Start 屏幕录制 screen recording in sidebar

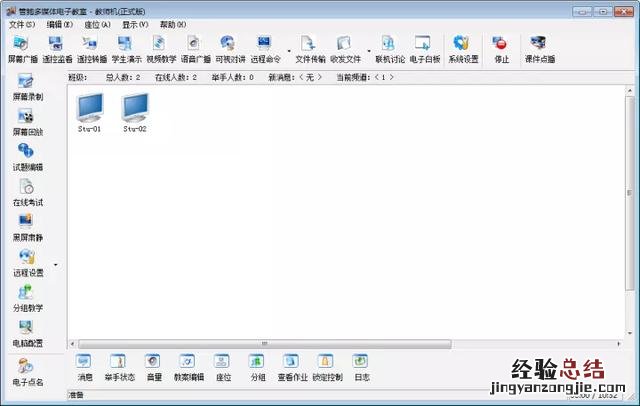click(x=28, y=87)
